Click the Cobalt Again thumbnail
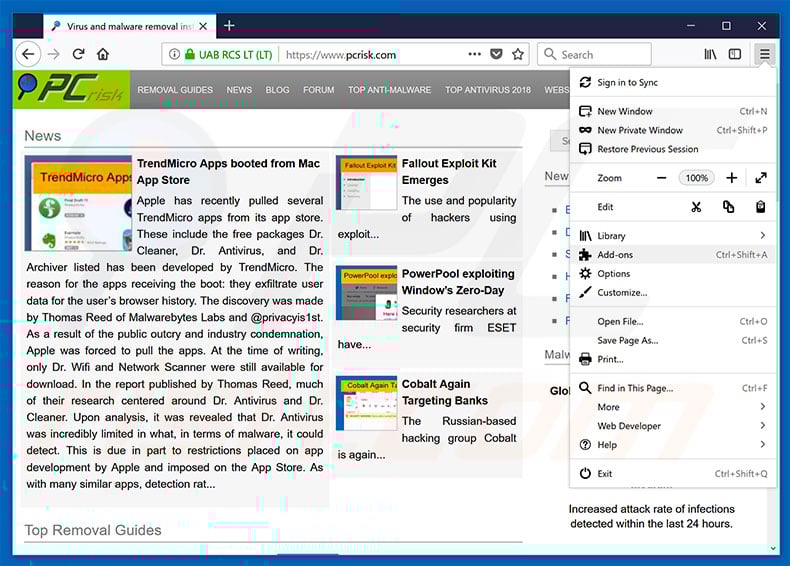 click(366, 403)
